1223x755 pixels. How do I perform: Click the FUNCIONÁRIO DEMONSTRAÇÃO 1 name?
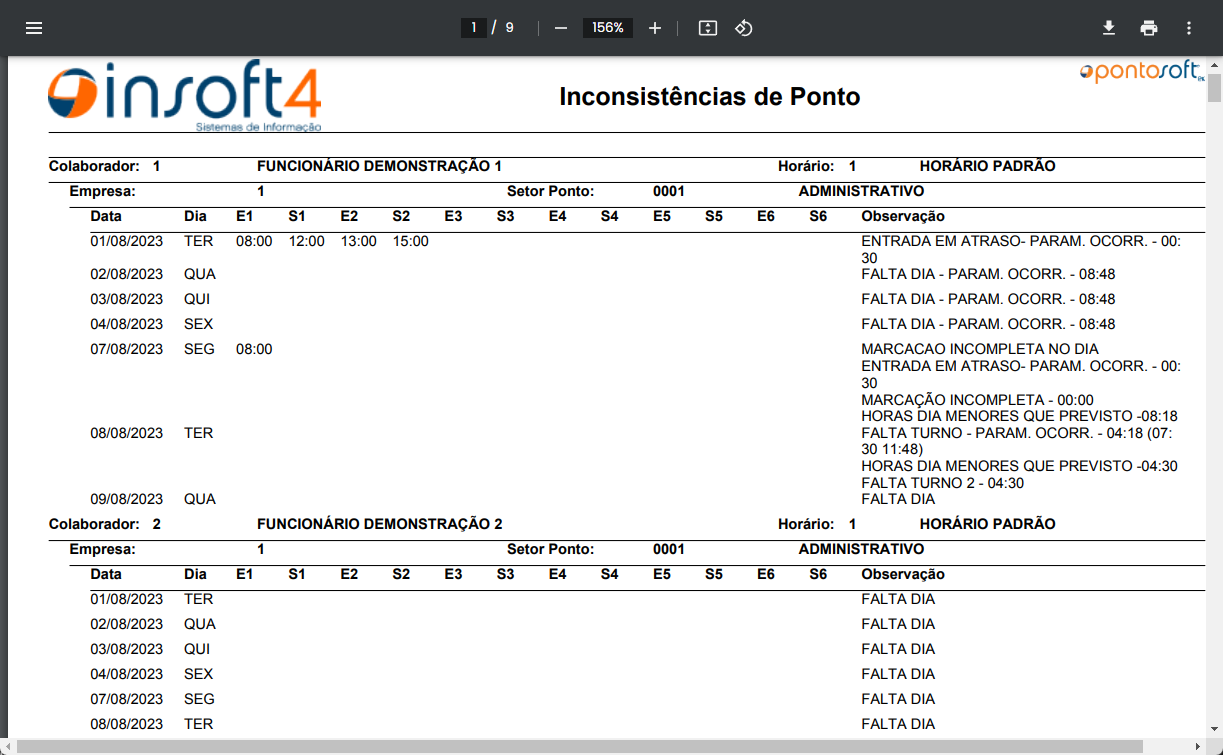pyautogui.click(x=379, y=166)
